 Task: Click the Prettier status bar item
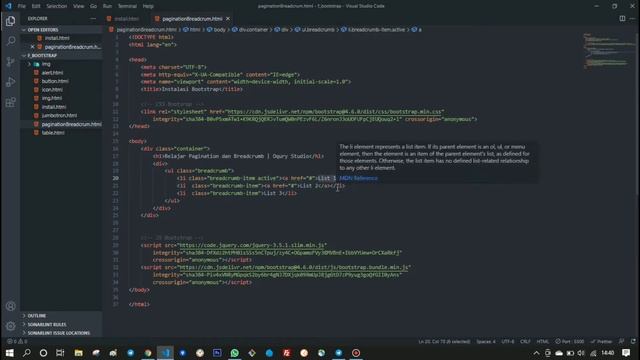[601, 341]
